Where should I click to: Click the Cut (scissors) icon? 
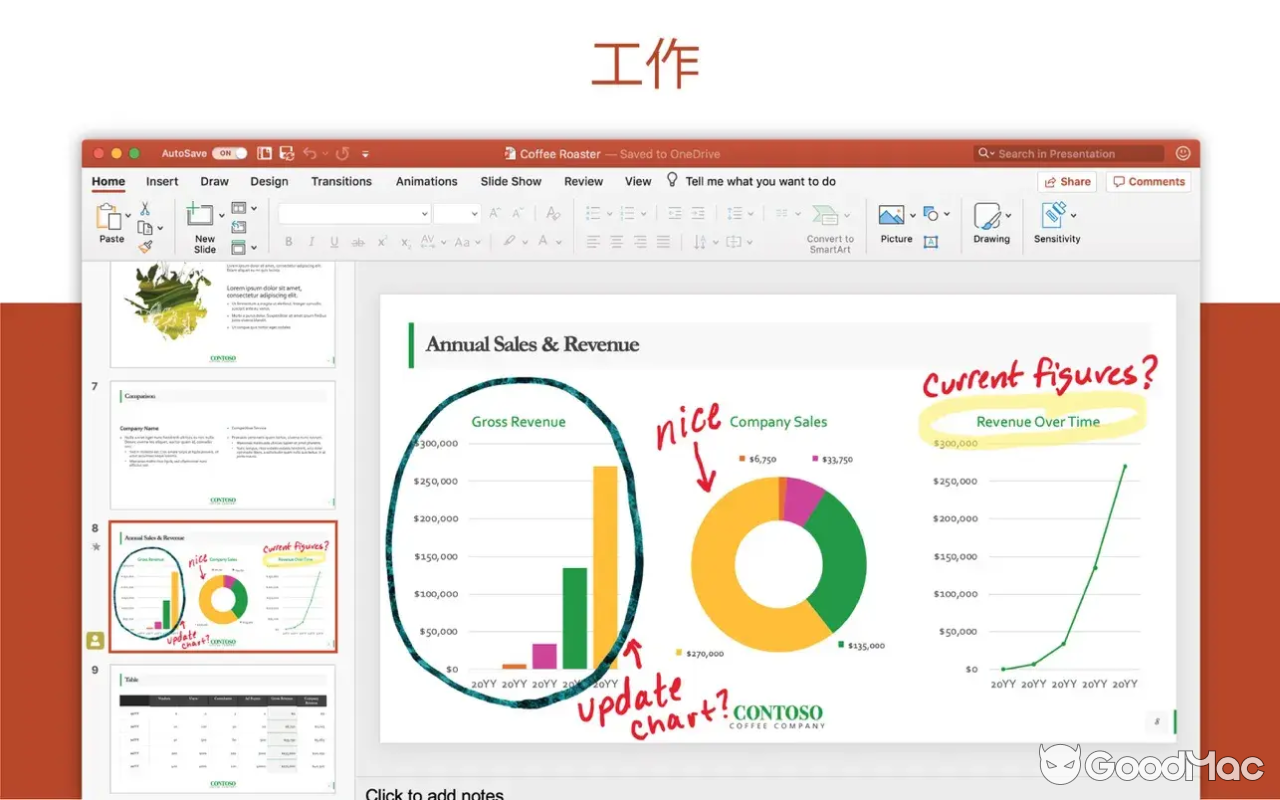[145, 209]
